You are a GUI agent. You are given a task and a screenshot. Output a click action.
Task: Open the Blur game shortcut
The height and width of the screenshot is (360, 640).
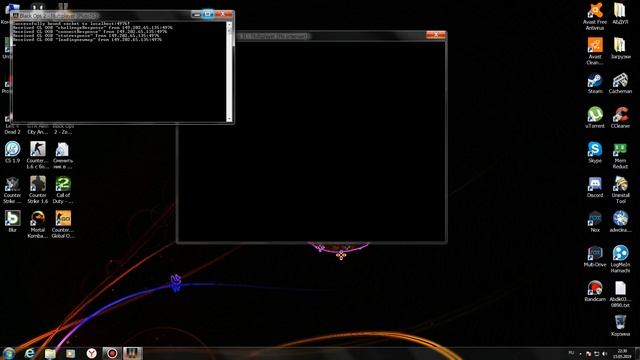click(x=12, y=222)
